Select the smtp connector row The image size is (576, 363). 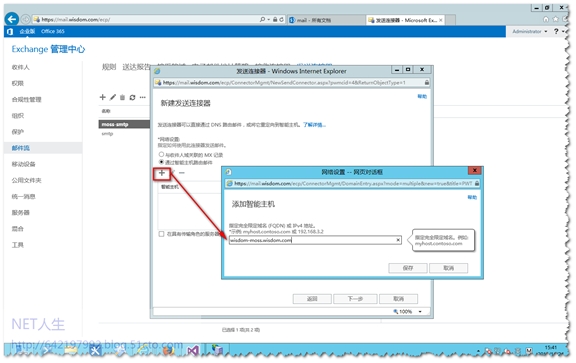point(124,134)
